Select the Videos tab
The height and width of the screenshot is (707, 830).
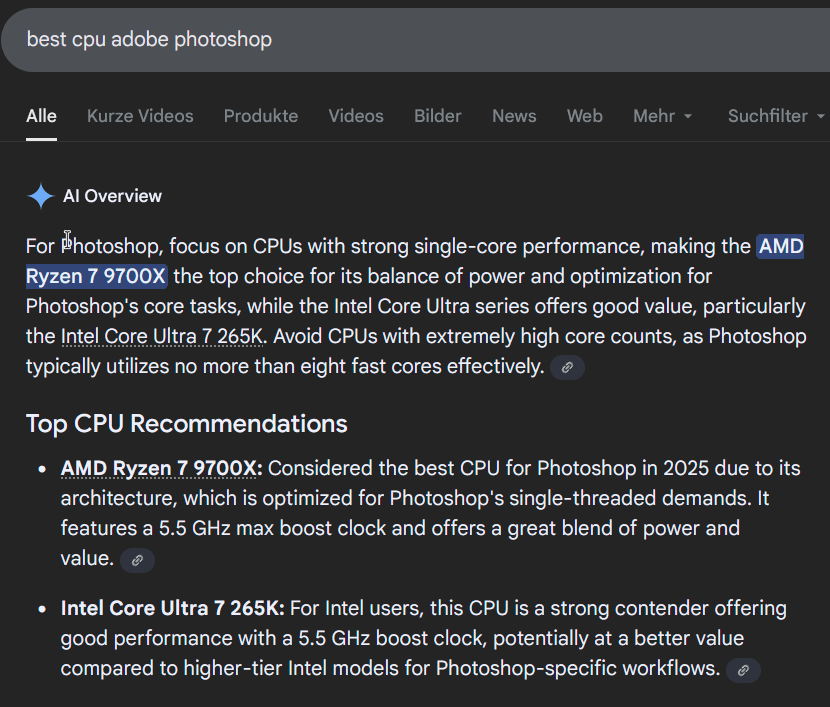(356, 116)
